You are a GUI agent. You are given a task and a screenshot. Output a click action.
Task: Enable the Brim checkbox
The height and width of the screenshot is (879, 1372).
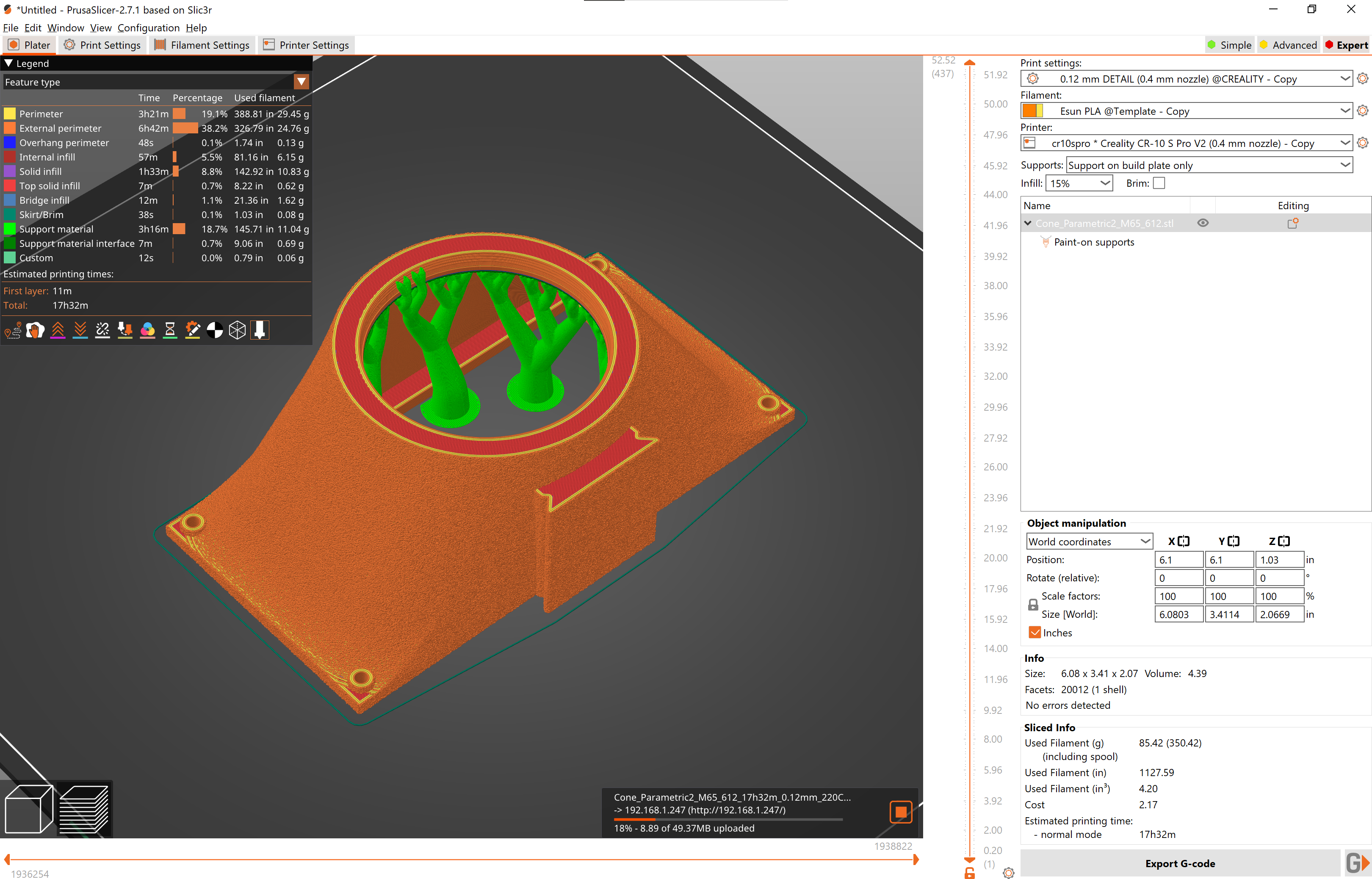coord(1159,183)
